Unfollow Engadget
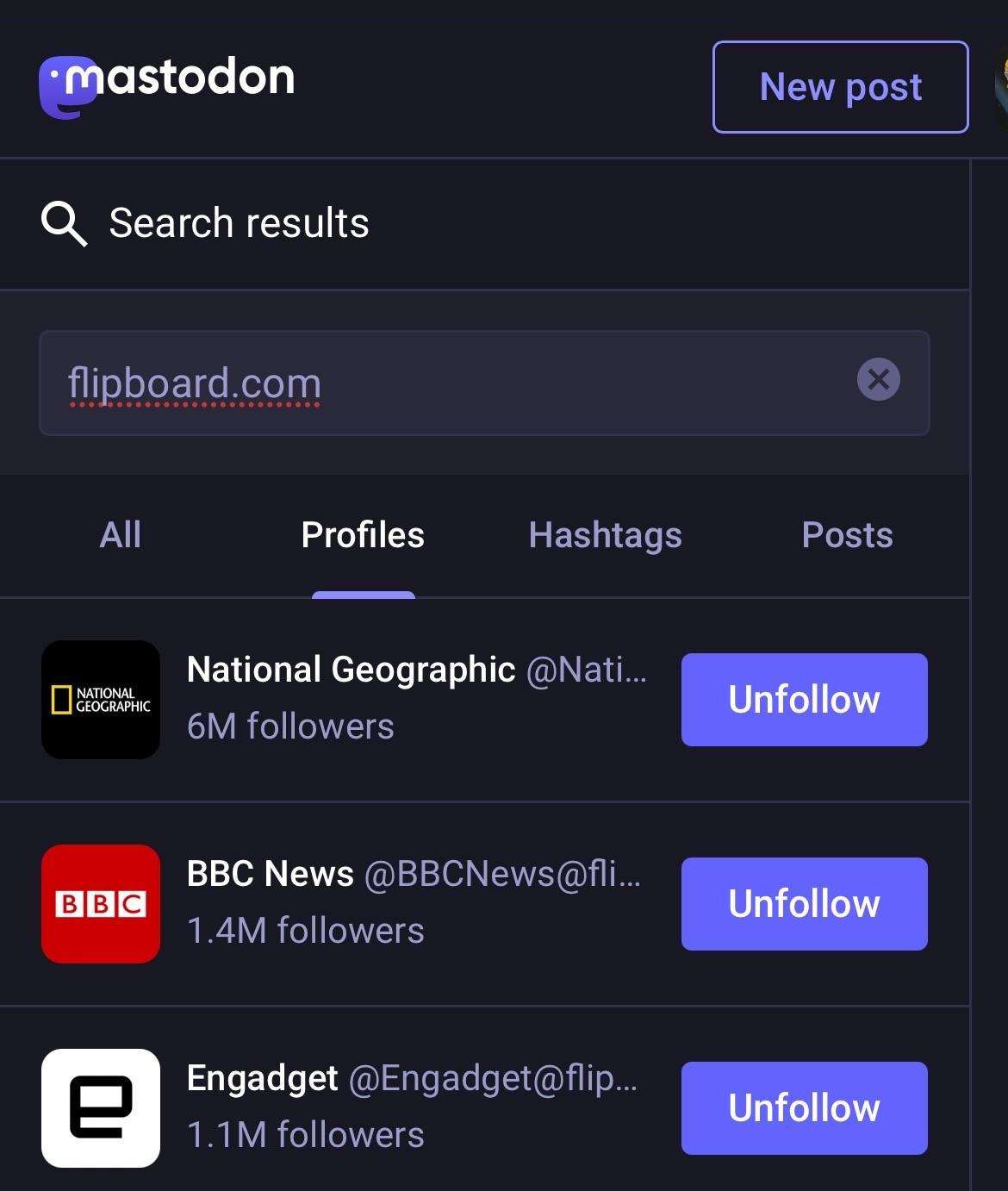Viewport: 1008px width, 1191px height. pos(804,1108)
